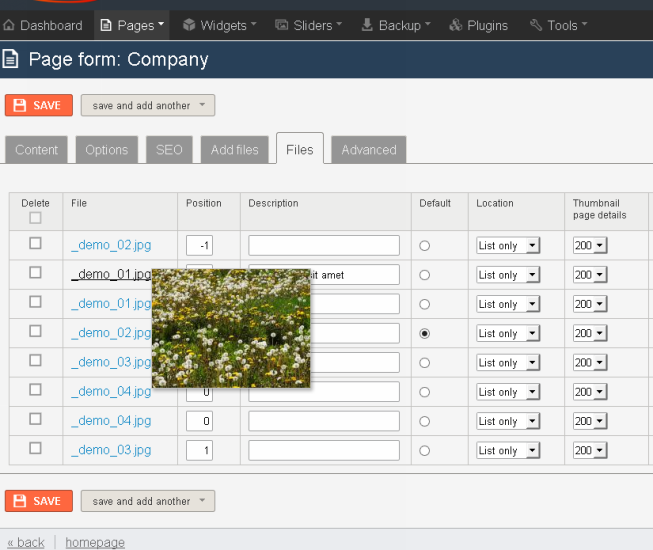Follow the 'homepage' link

(x=95, y=543)
